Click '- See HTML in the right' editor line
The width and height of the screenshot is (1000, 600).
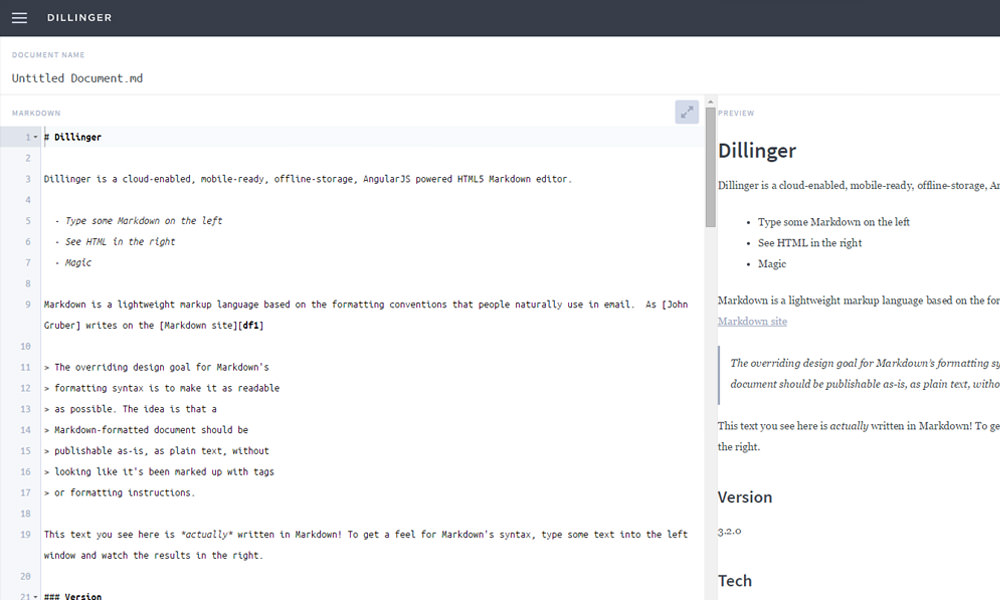click(x=115, y=242)
